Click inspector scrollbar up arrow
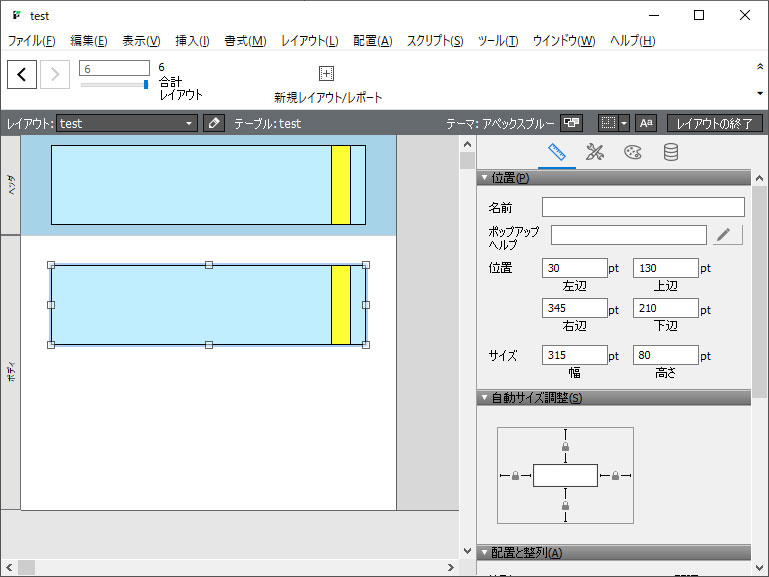The width and height of the screenshot is (769, 577). coord(760,178)
